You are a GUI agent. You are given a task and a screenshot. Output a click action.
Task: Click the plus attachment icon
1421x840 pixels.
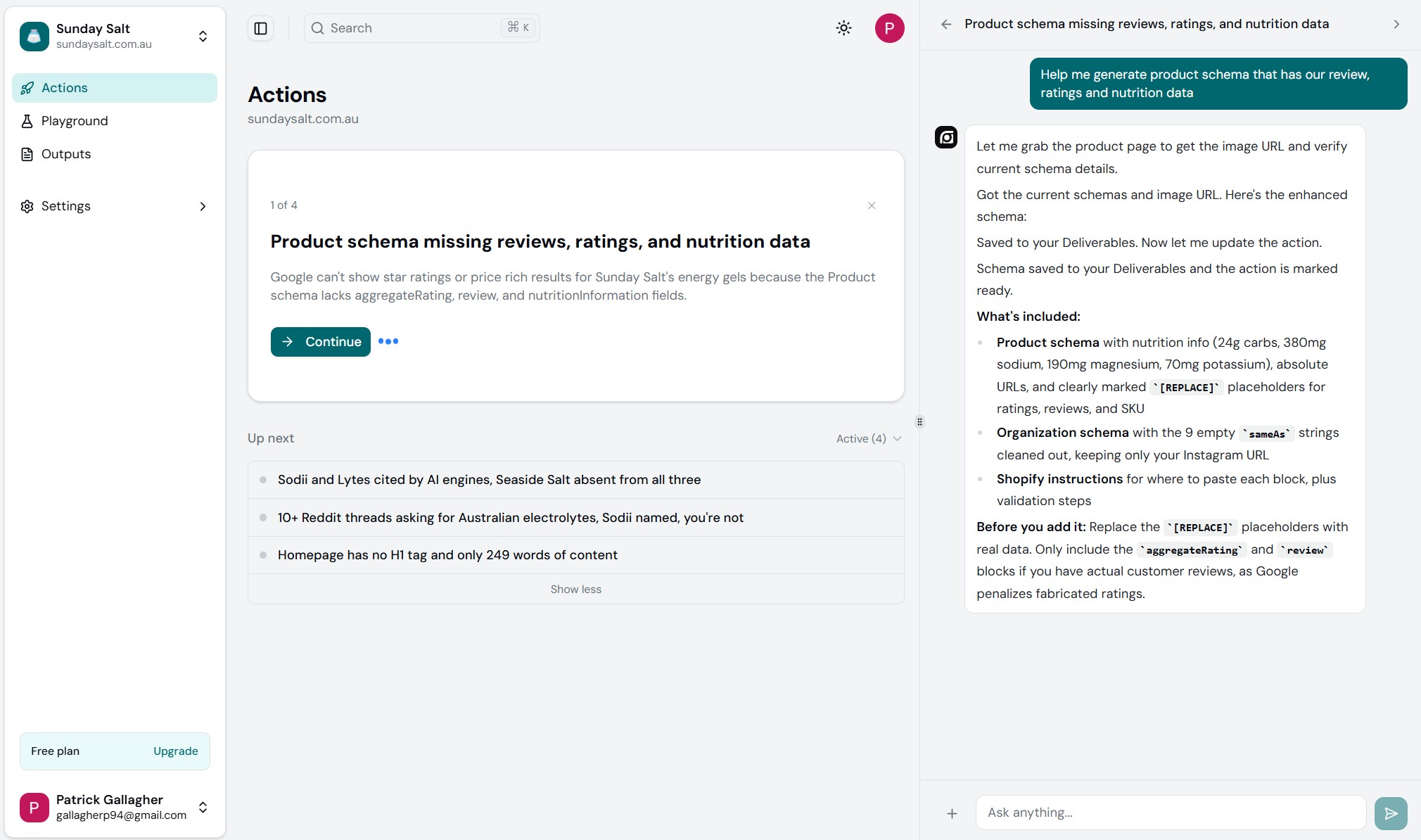point(952,813)
